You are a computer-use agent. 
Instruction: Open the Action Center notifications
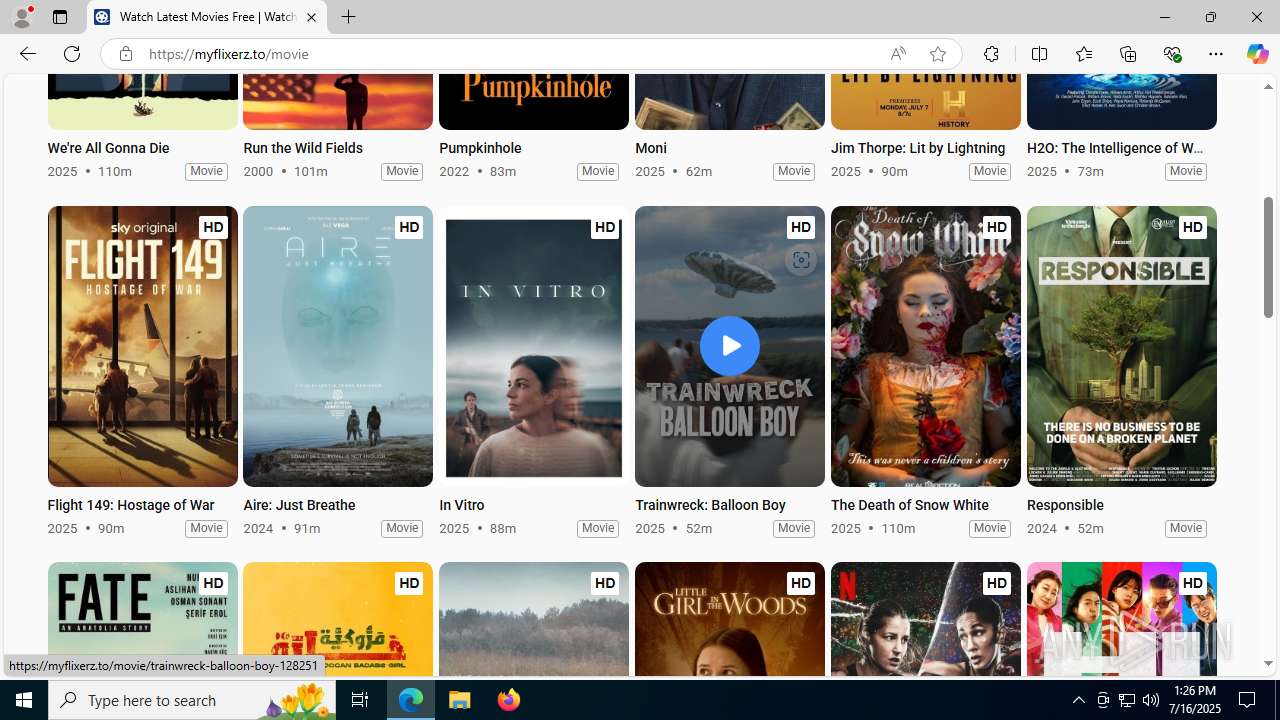[x=1248, y=700]
